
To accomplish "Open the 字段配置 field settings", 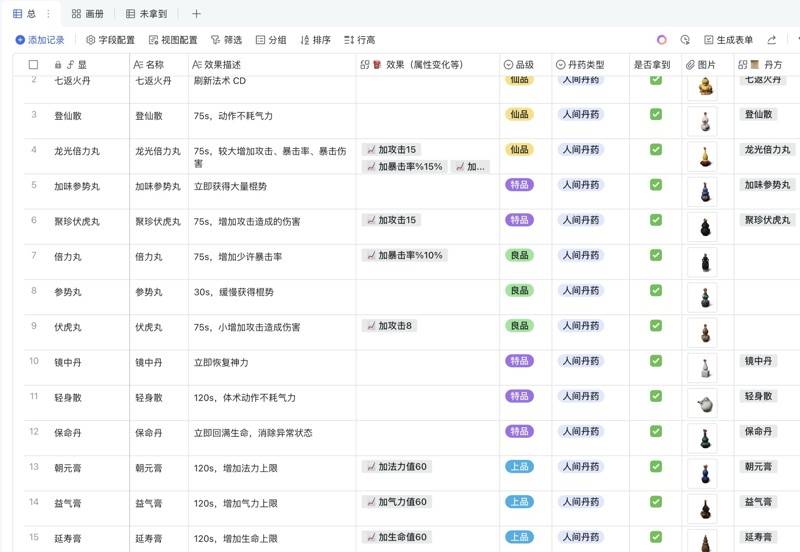I will point(110,40).
